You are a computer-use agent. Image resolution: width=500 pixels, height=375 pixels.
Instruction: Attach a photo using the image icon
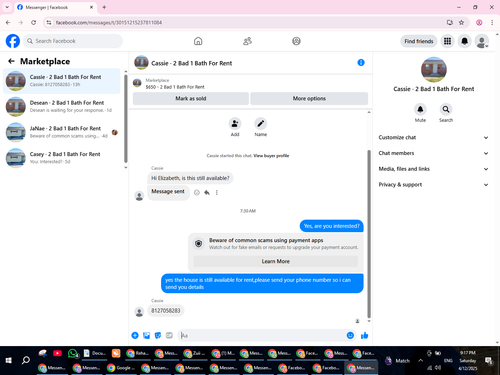[x=146, y=335]
